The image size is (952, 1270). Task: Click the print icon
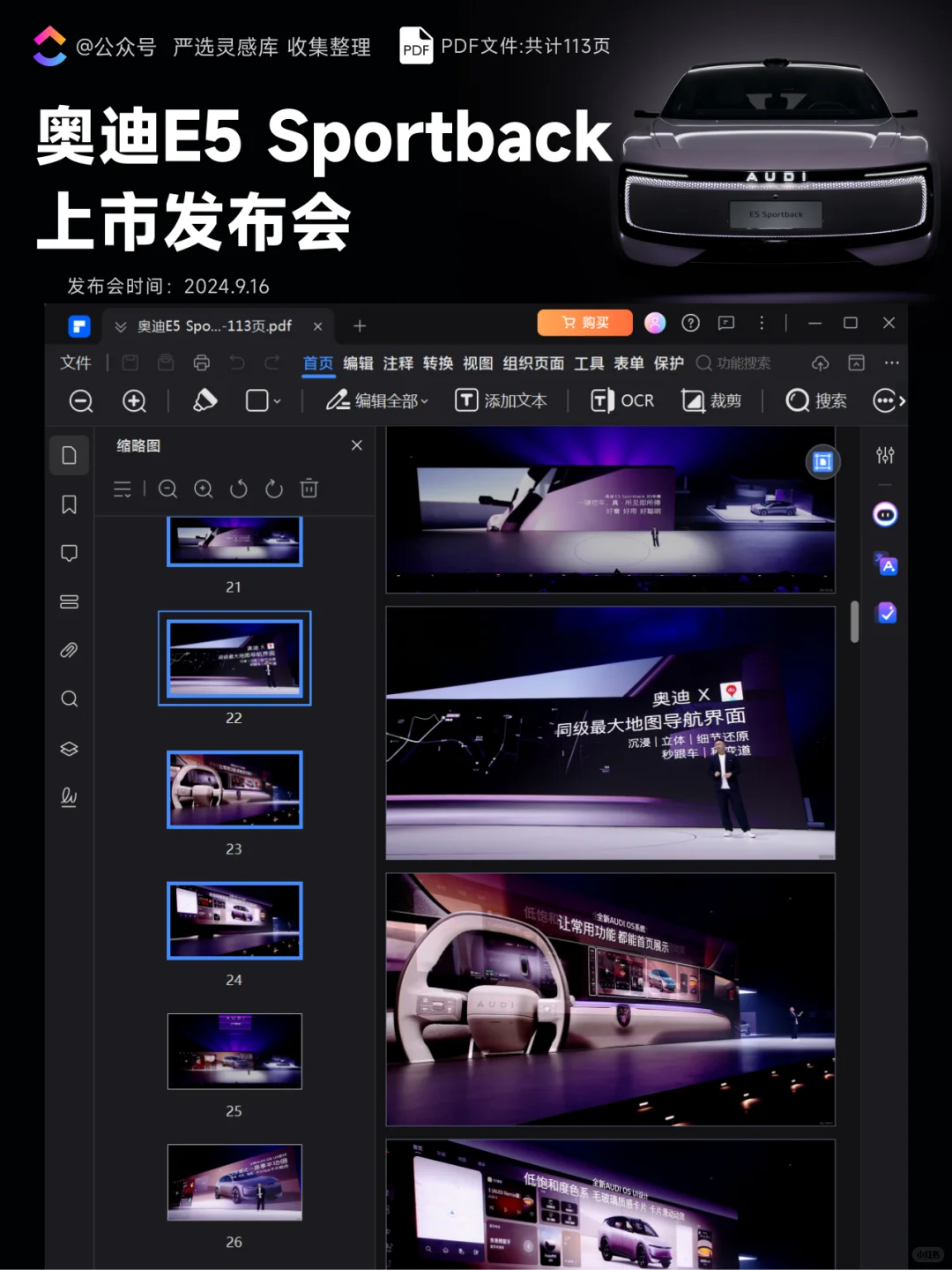(x=202, y=362)
